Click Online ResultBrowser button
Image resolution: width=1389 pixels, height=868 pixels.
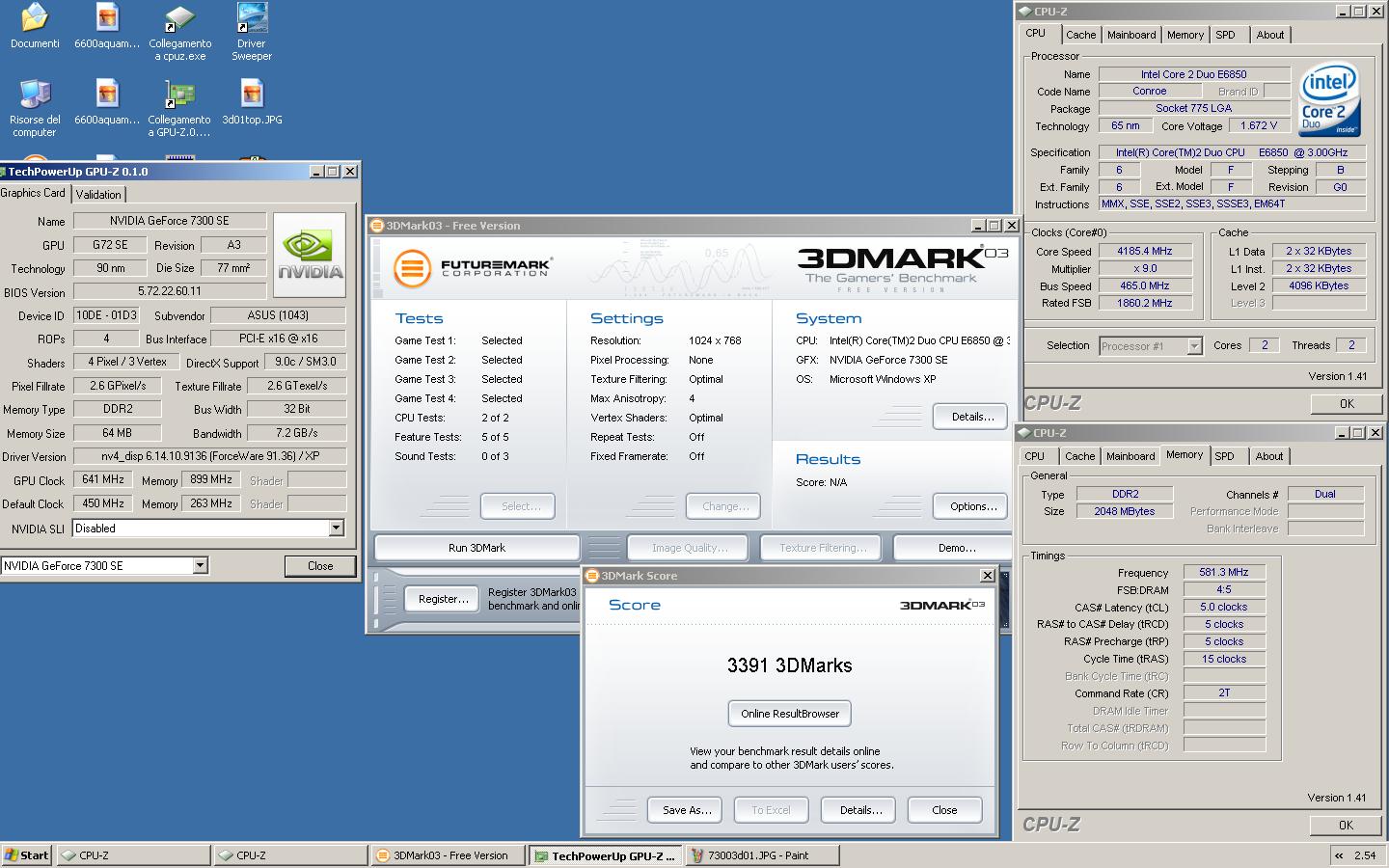coord(789,714)
